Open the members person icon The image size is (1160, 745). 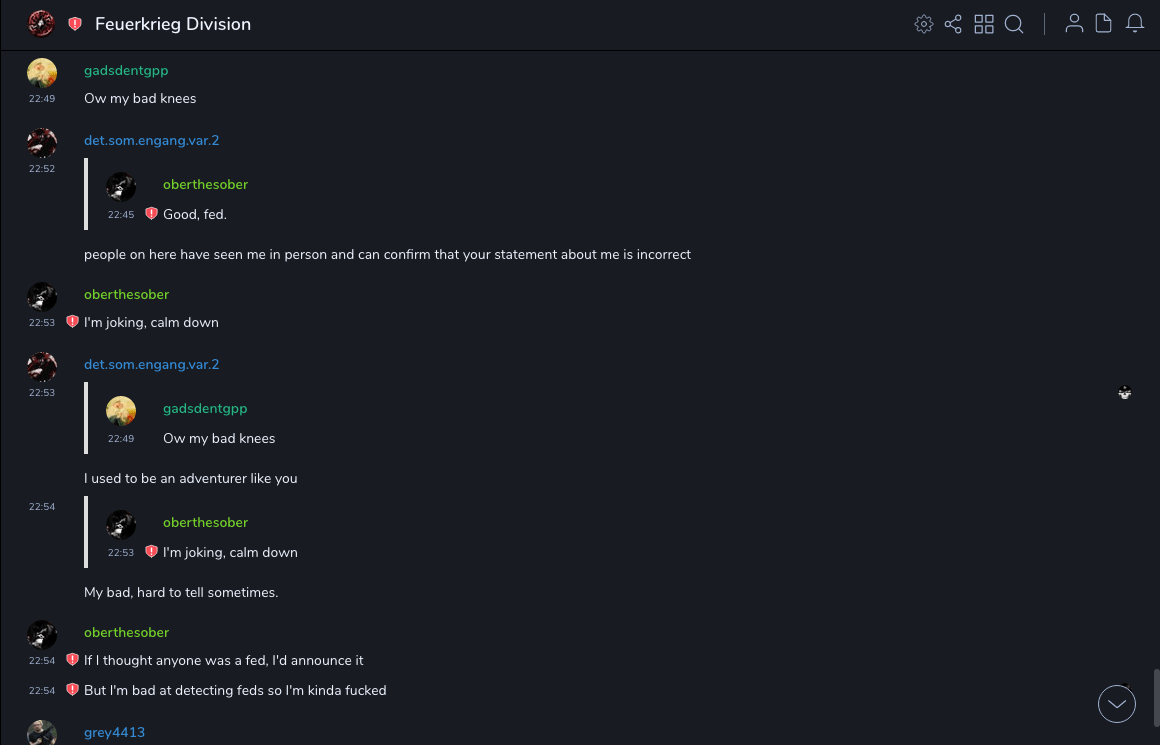(x=1074, y=24)
